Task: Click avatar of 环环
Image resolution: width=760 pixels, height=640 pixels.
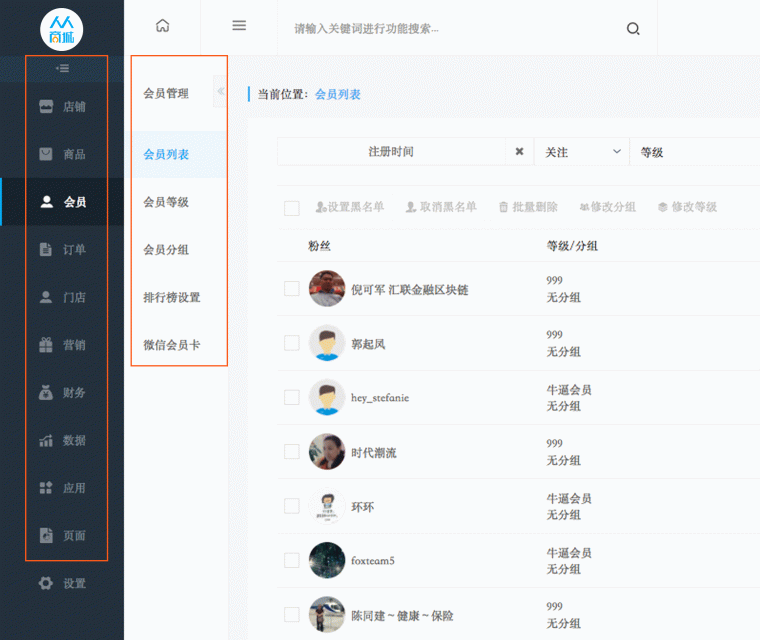Action: click(x=327, y=506)
